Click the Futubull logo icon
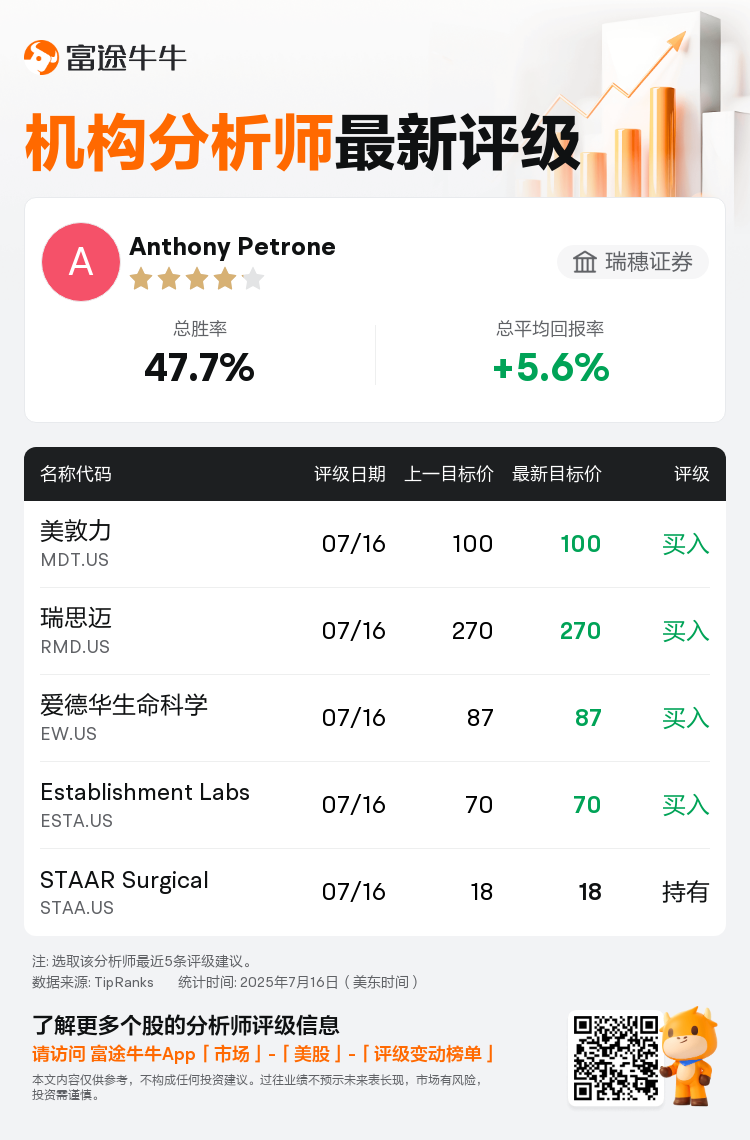 coord(41,57)
